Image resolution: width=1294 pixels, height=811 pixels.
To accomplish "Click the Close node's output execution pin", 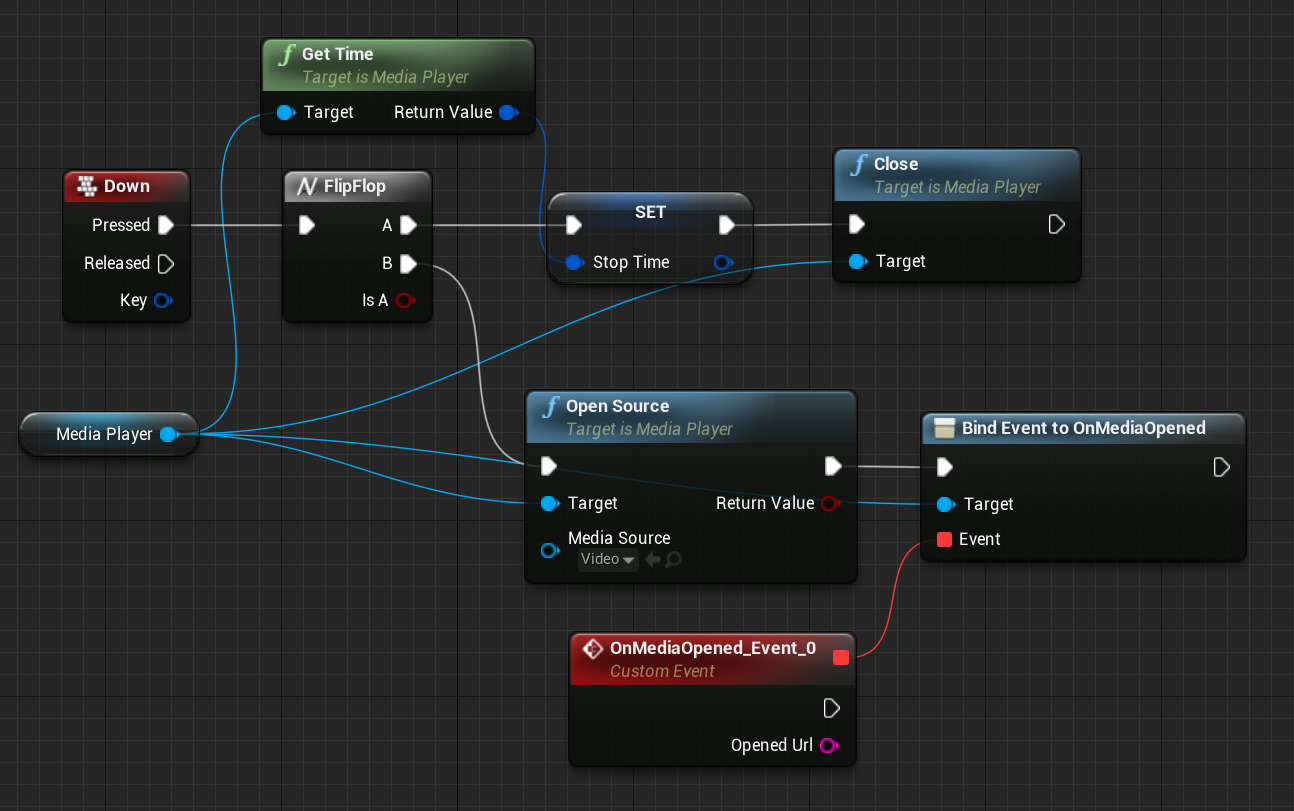I will click(x=1056, y=224).
